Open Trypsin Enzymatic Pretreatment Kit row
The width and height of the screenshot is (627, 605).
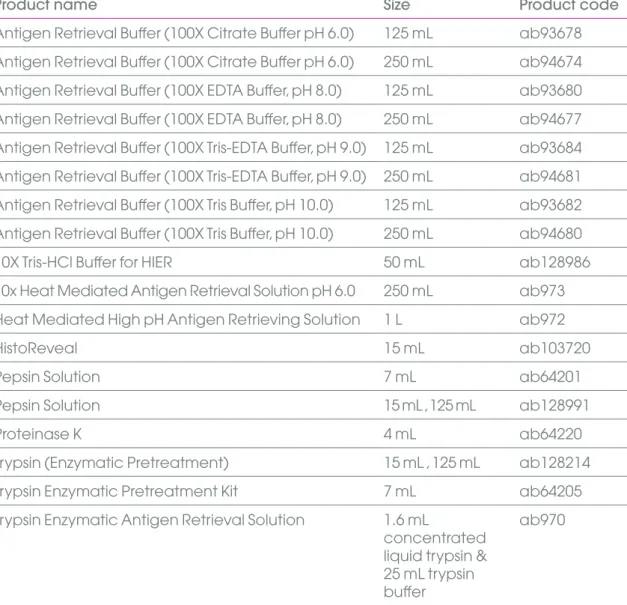point(314,491)
